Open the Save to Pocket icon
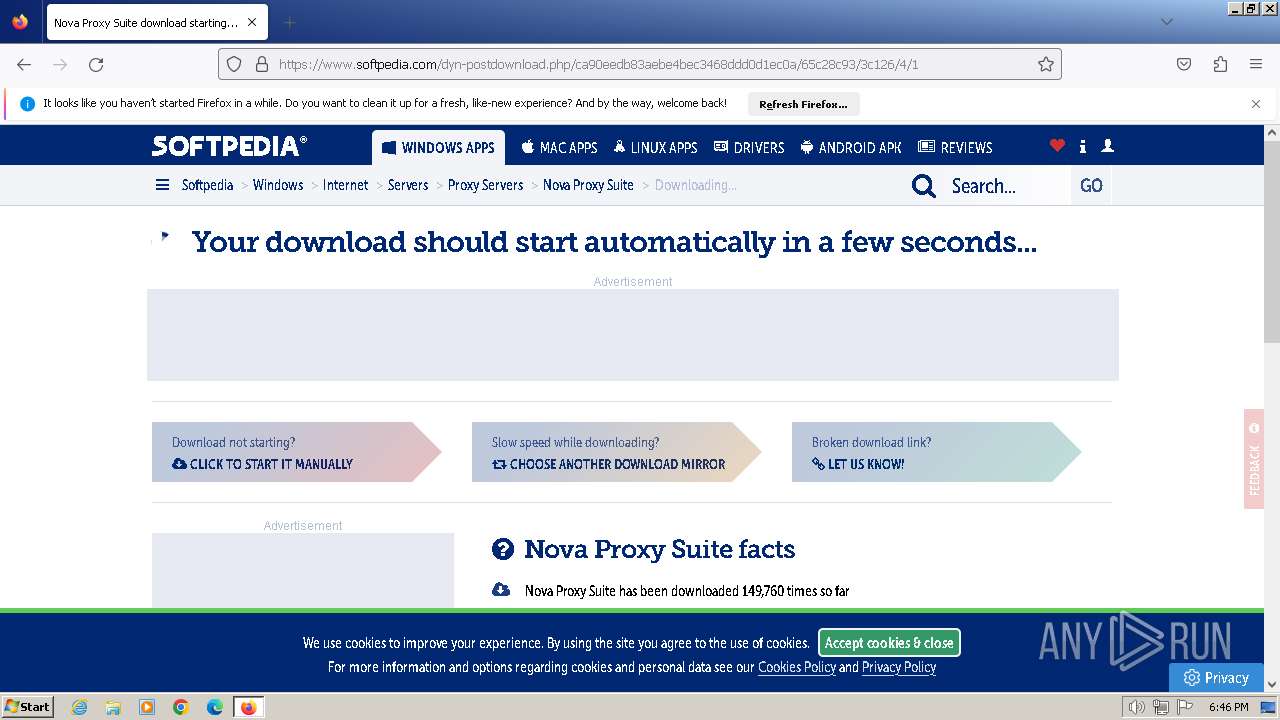The image size is (1280, 720). tap(1184, 64)
